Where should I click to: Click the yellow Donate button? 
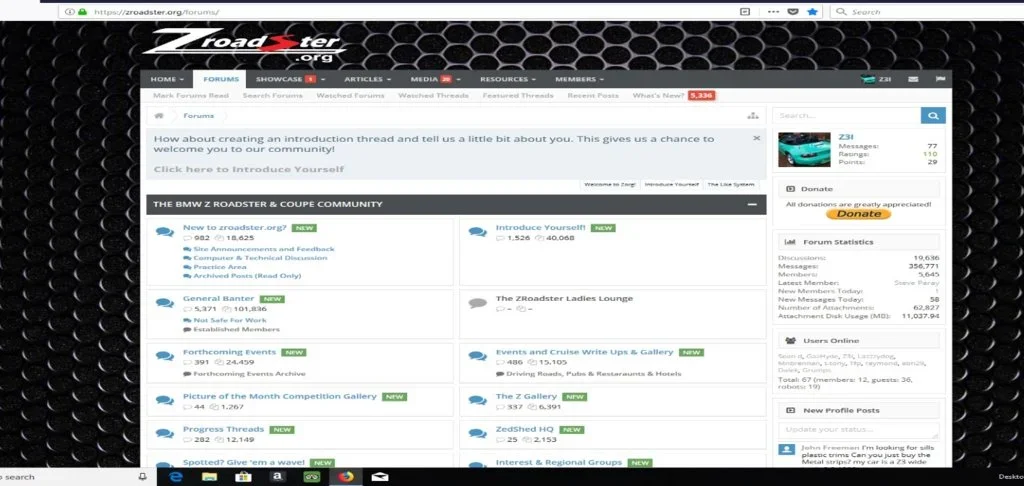click(x=859, y=214)
